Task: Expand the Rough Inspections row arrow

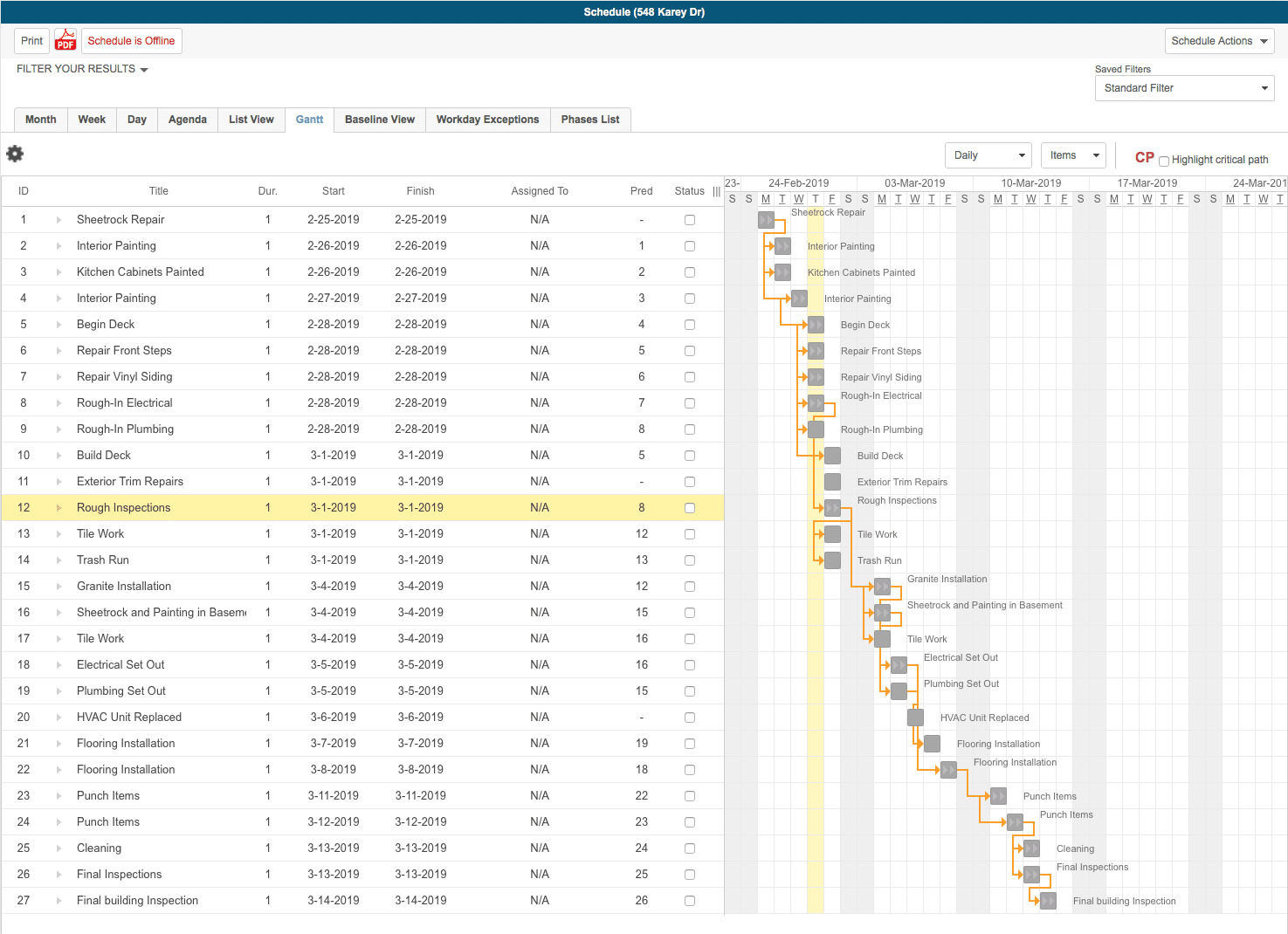Action: (x=59, y=508)
